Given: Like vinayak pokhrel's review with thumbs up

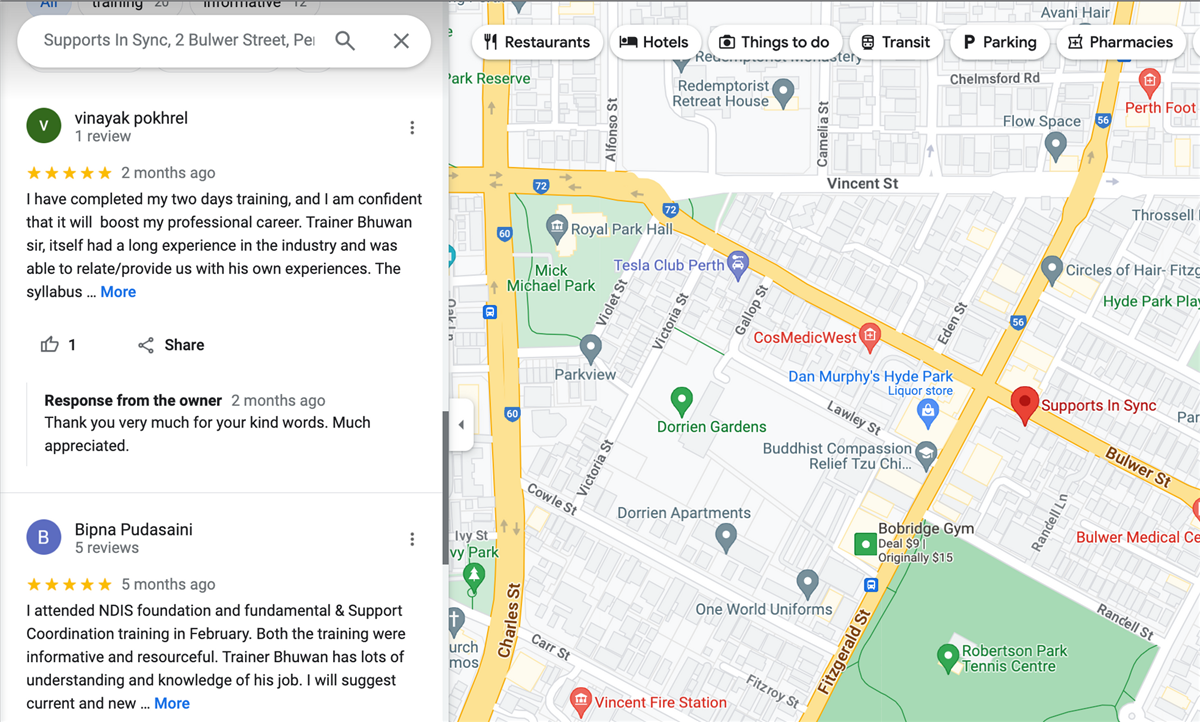Looking at the screenshot, I should click(50, 345).
